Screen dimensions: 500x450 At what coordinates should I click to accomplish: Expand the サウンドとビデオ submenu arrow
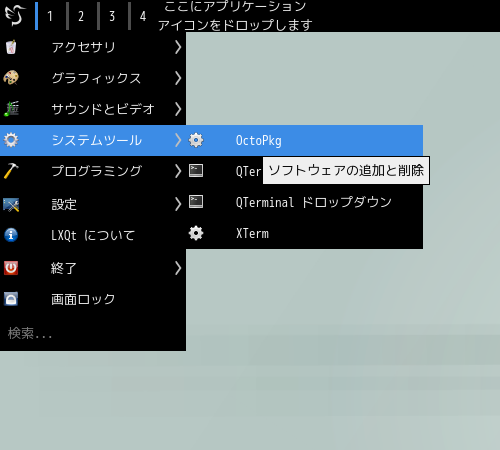[178, 109]
